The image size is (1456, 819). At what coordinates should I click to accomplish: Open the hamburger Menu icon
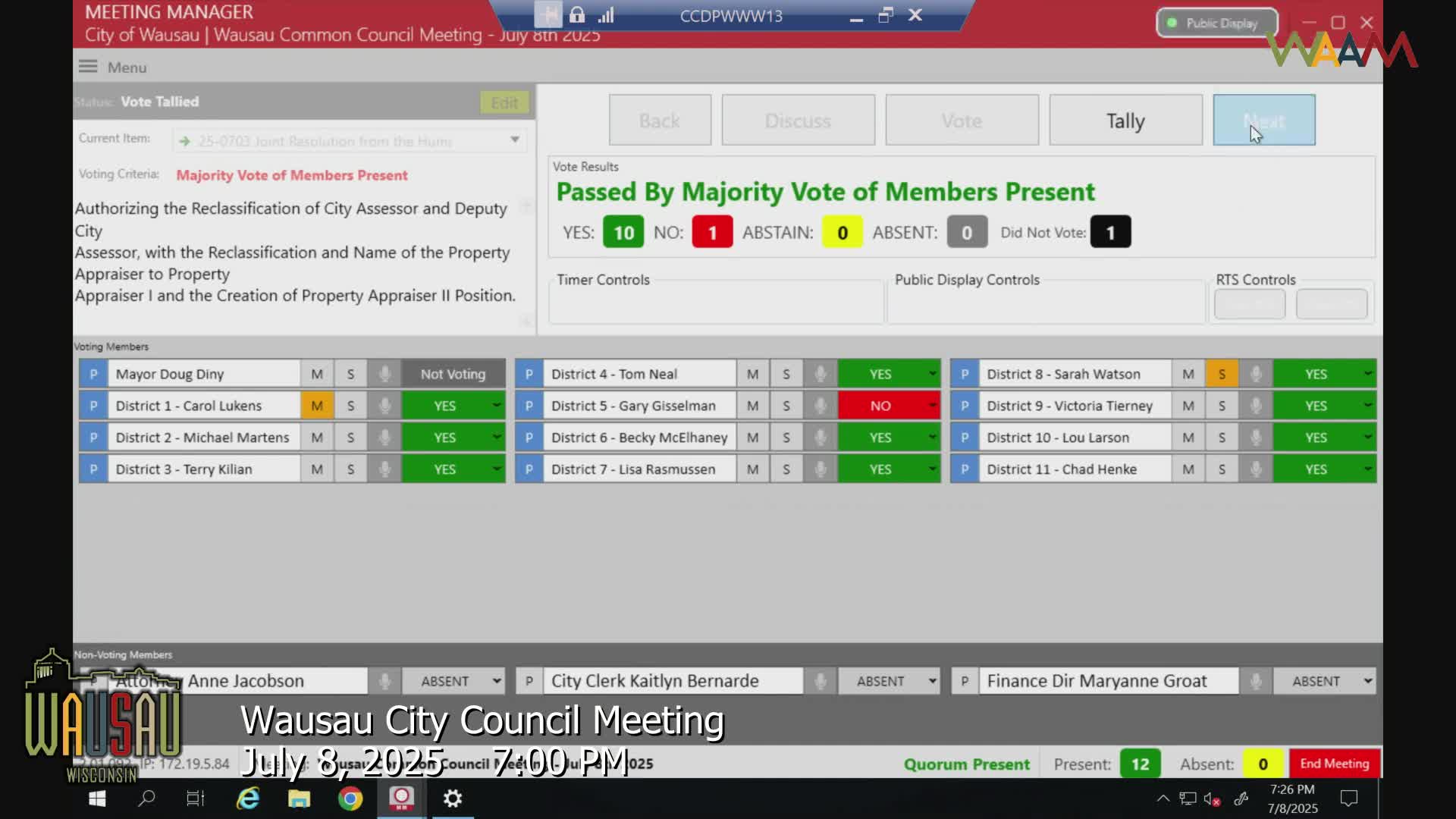coord(88,67)
